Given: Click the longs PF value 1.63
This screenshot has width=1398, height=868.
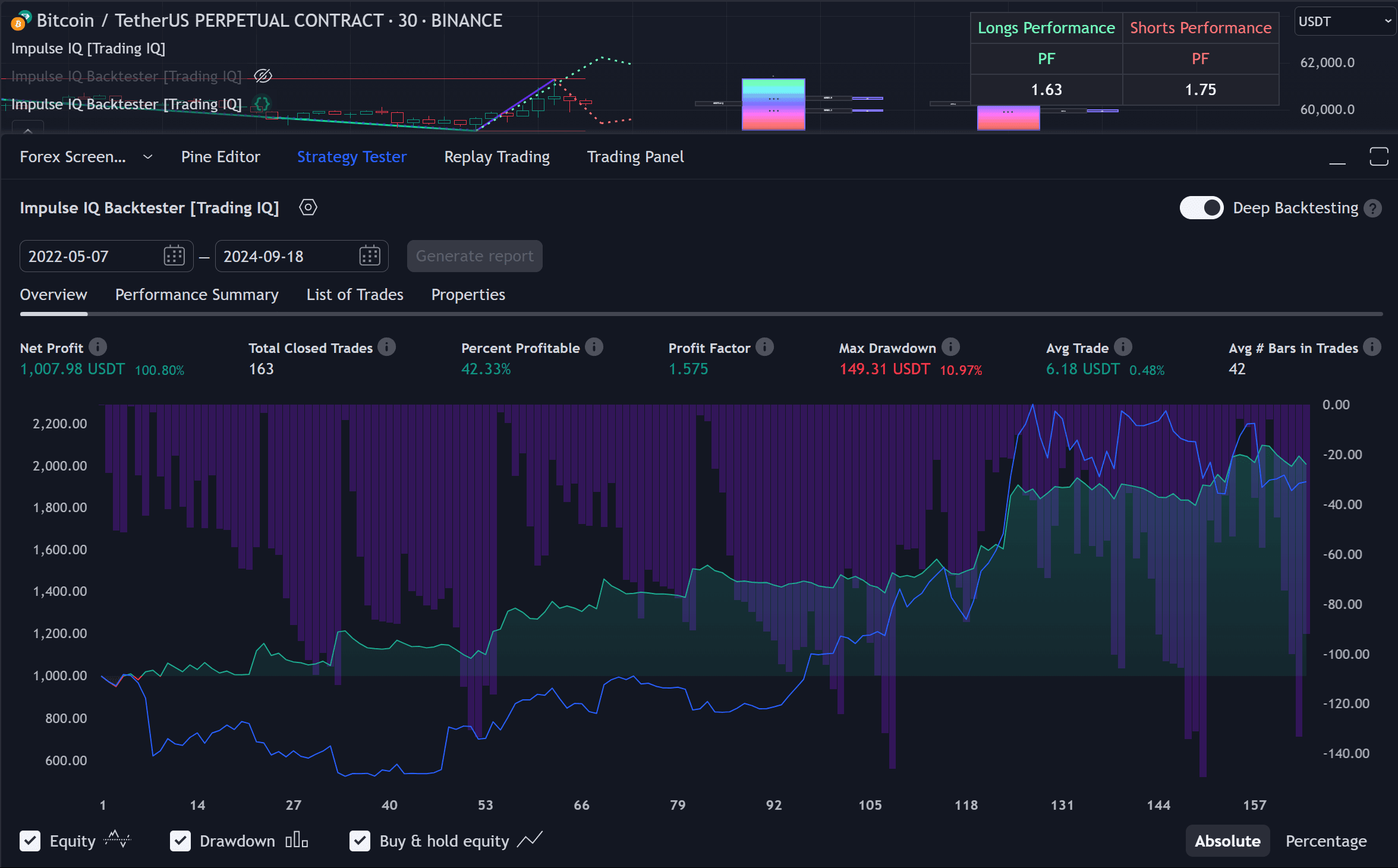Looking at the screenshot, I should [x=1046, y=90].
